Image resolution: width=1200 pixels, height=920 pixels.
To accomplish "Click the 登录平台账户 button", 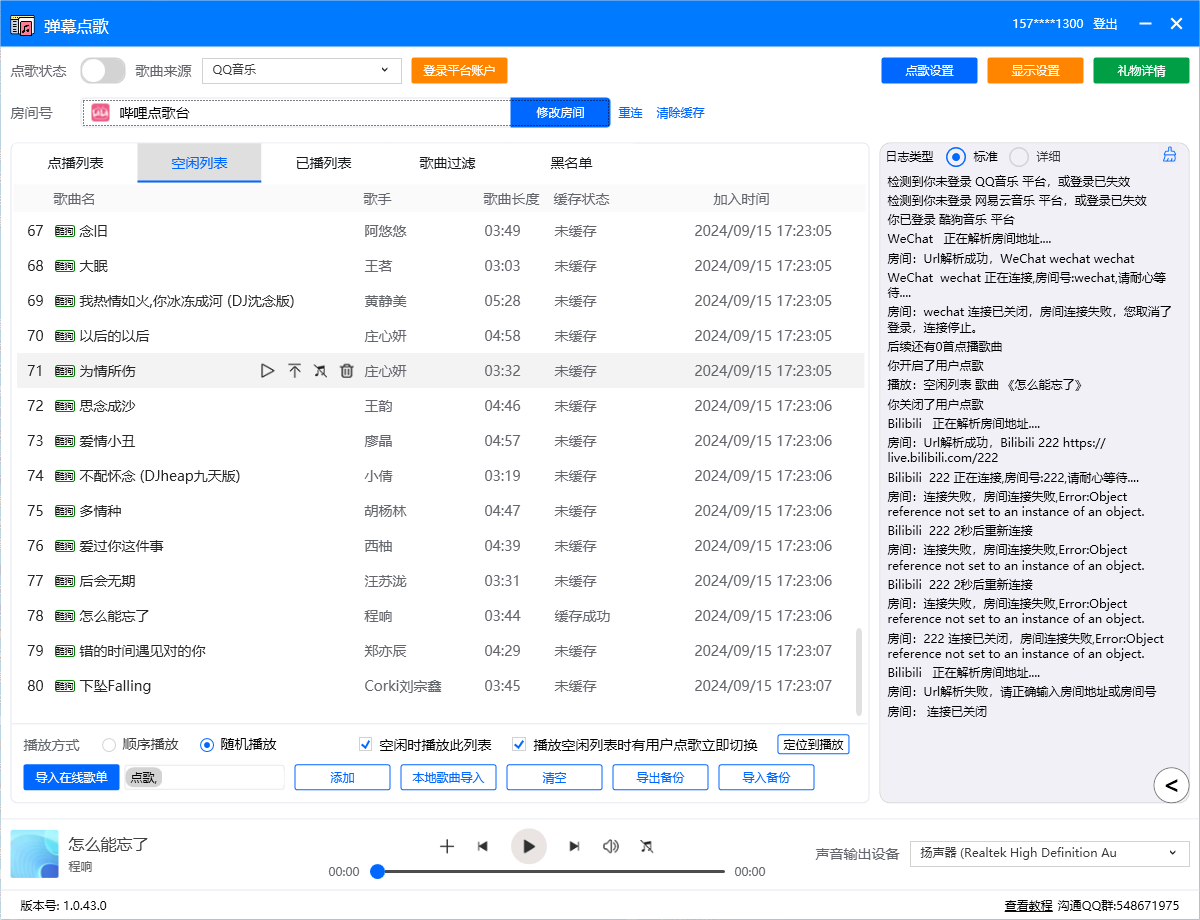I will [459, 70].
